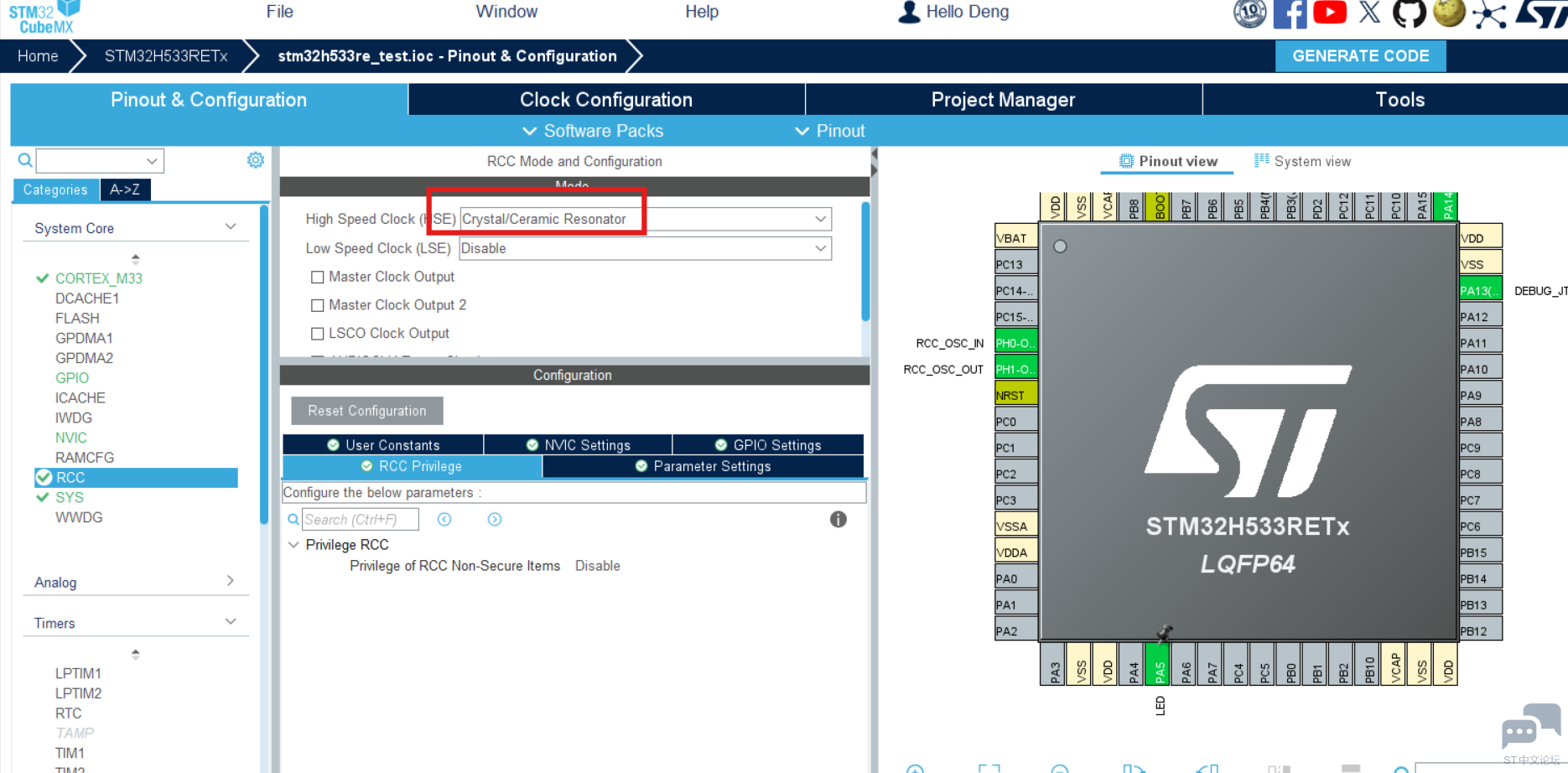Click the ST logo in the top corner
This screenshot has height=773, width=1568.
1543,13
